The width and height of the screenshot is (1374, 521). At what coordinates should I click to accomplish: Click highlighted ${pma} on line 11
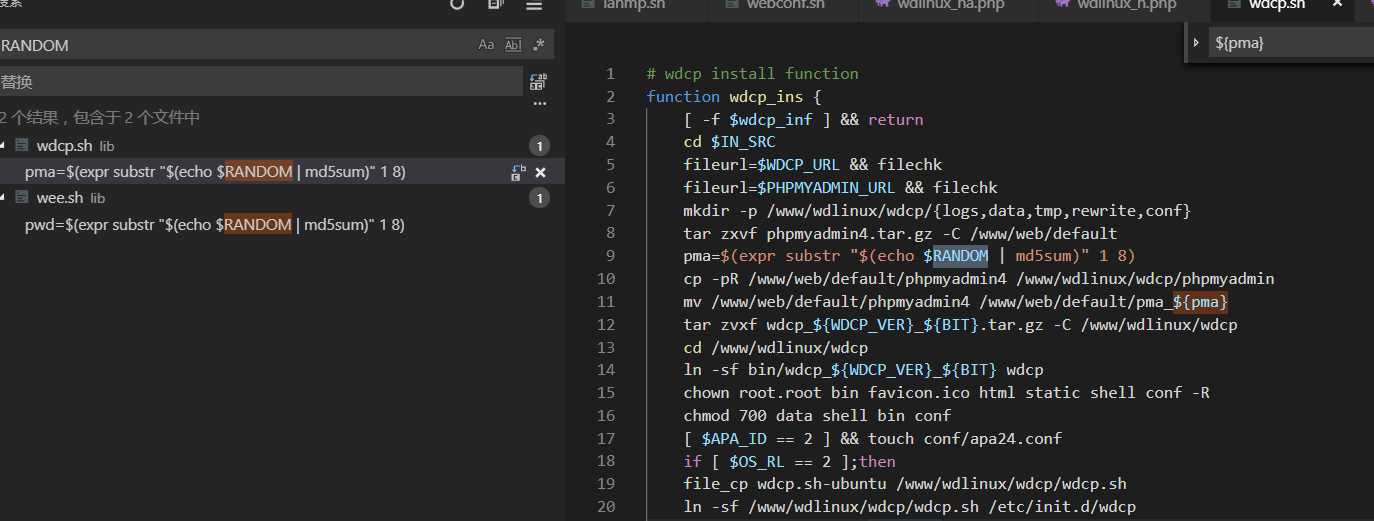(1200, 302)
